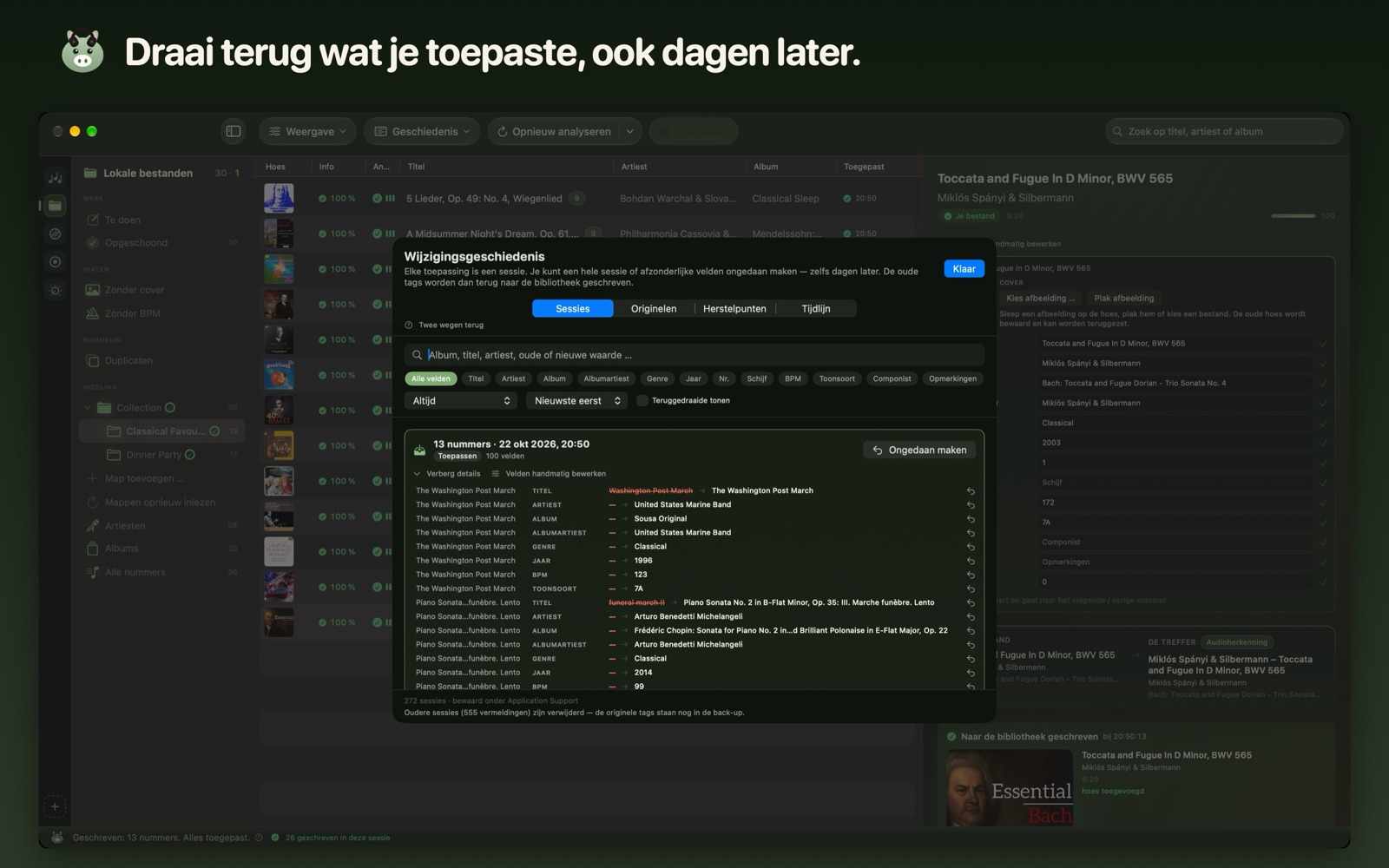
Task: Switch to the Sessies tab
Action: (x=572, y=309)
